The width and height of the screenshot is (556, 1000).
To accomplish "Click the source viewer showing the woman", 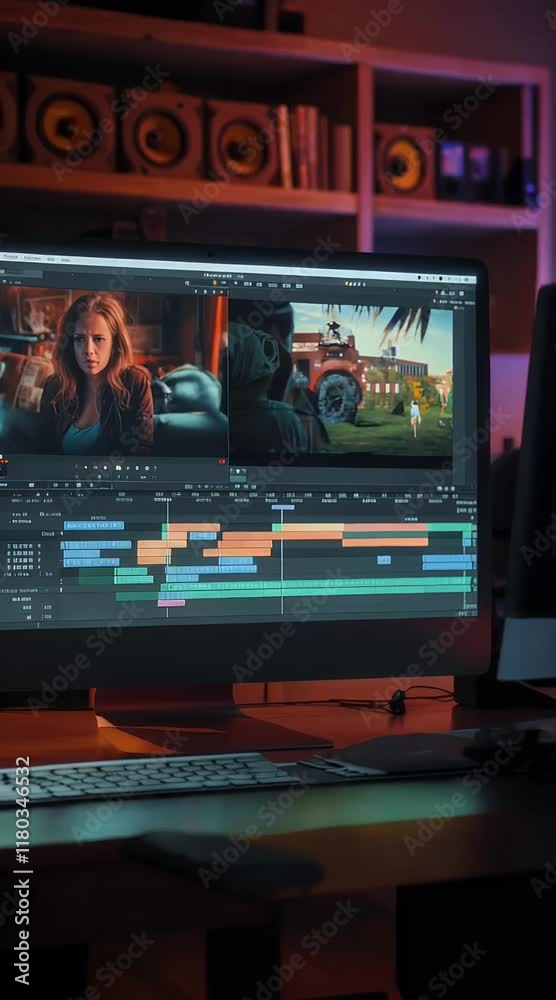I will pos(113,372).
